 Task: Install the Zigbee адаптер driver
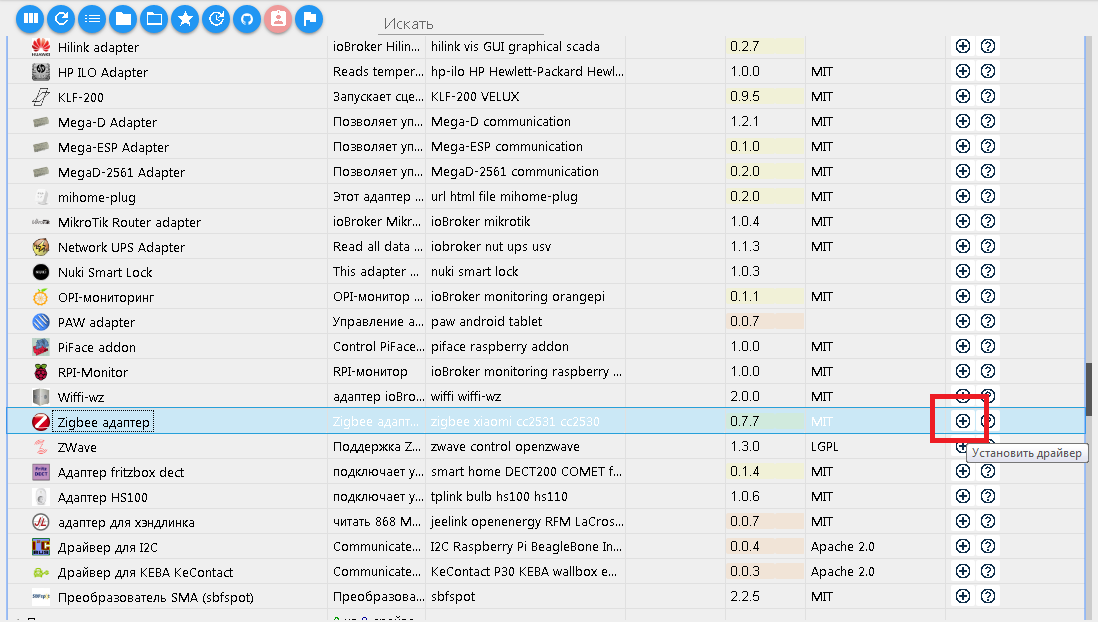click(963, 421)
